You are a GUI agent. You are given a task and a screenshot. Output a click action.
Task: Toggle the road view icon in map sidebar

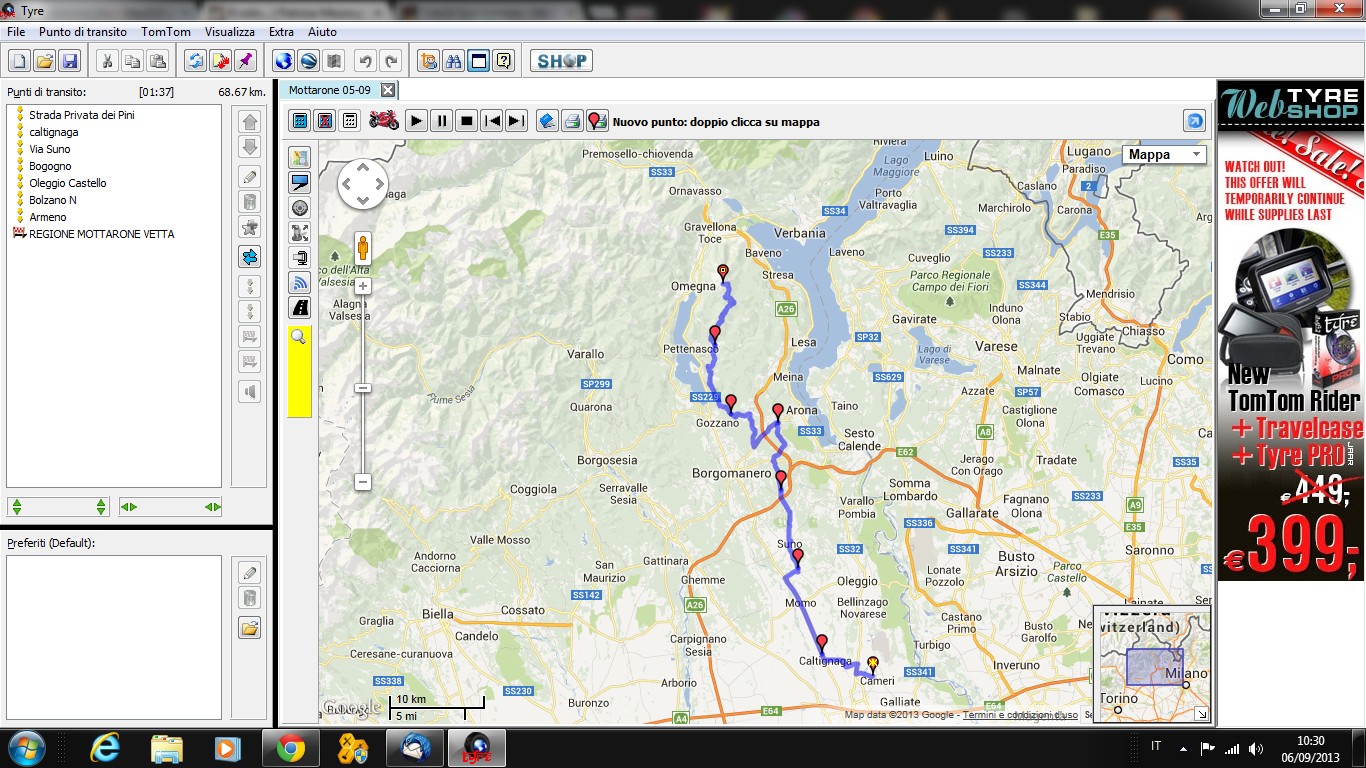(x=300, y=308)
